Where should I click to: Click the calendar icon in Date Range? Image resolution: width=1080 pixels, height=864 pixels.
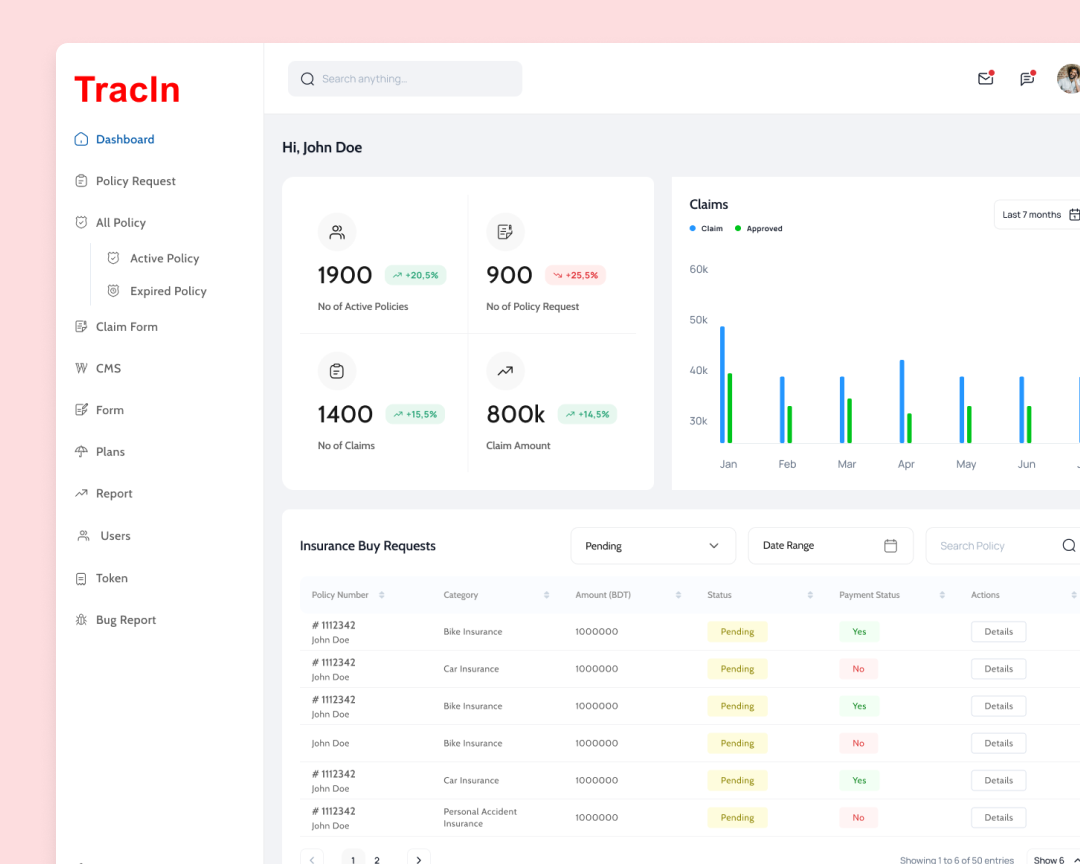point(891,546)
